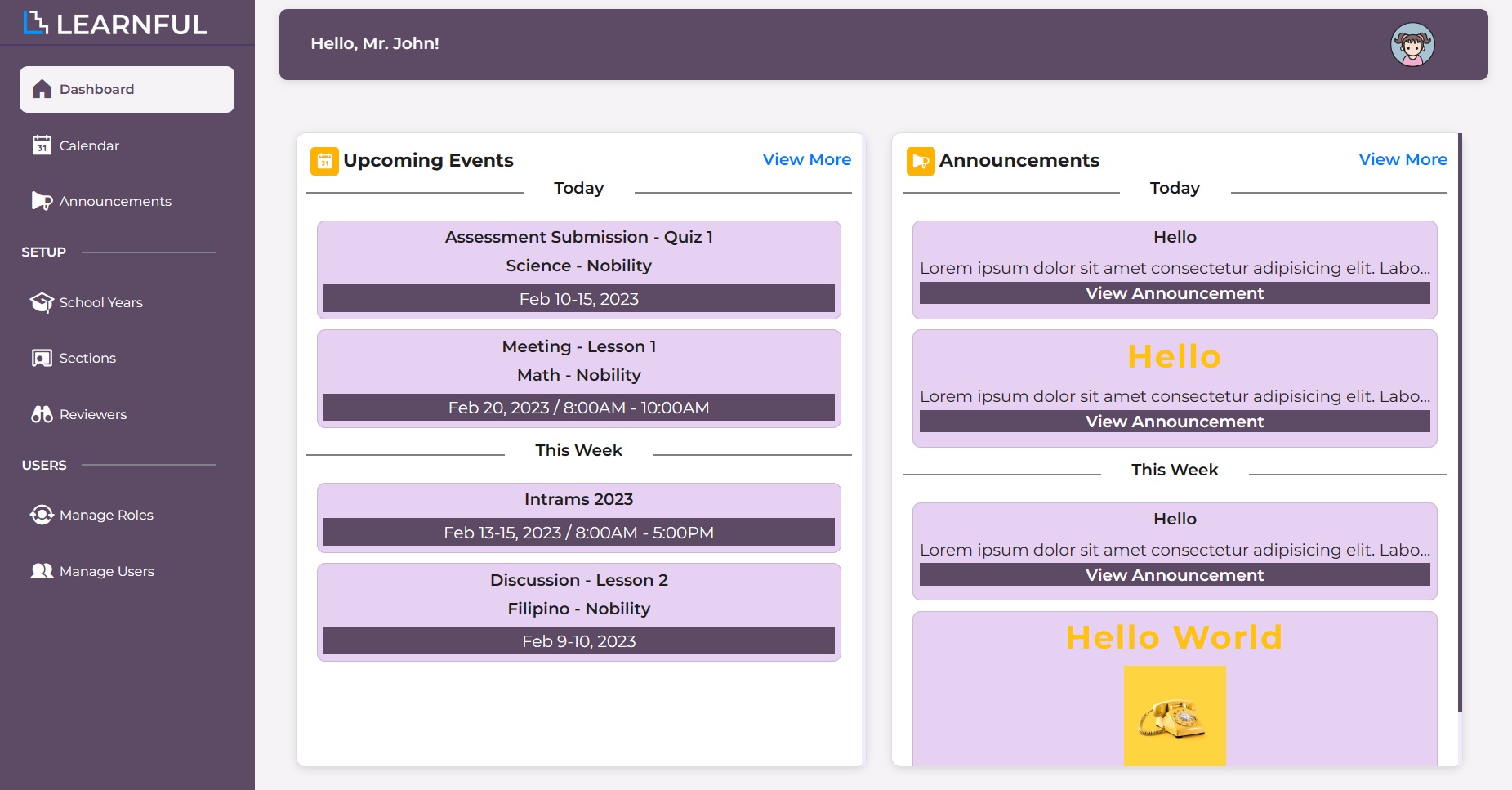This screenshot has width=1512, height=790.
Task: Click the Learnful logo icon
Action: 36,23
